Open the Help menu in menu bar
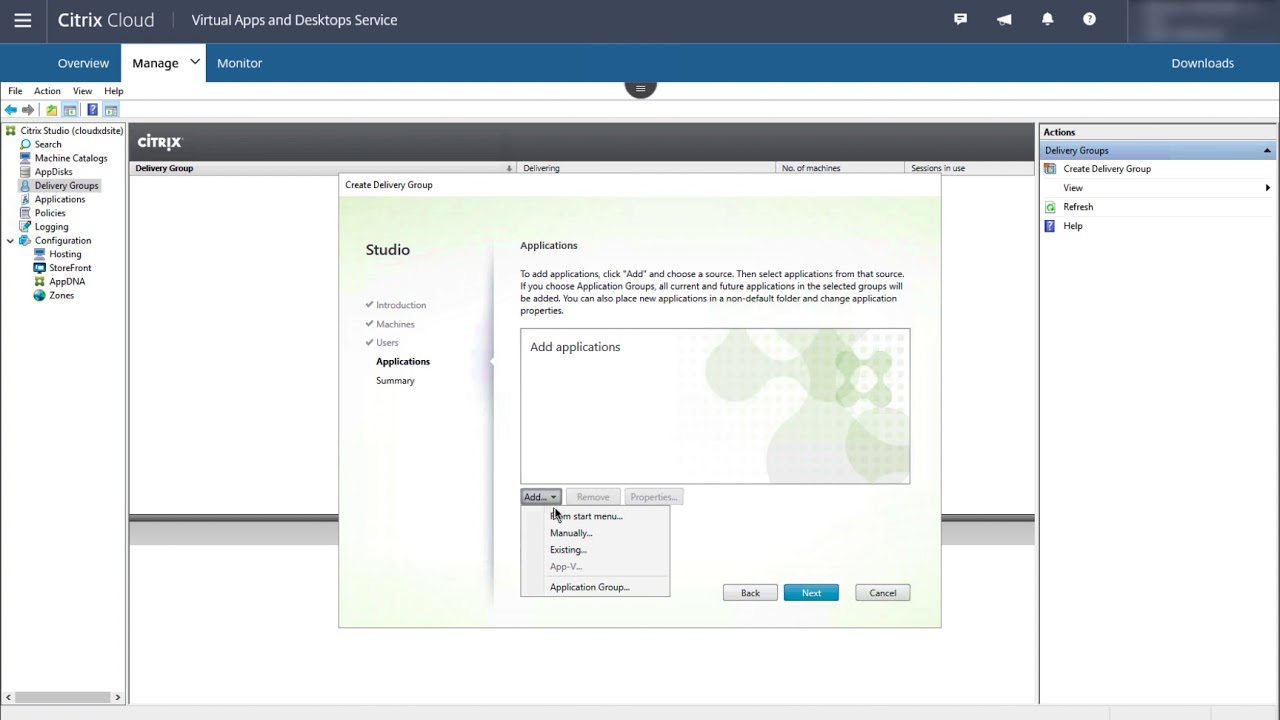Viewport: 1280px width, 720px height. (114, 91)
